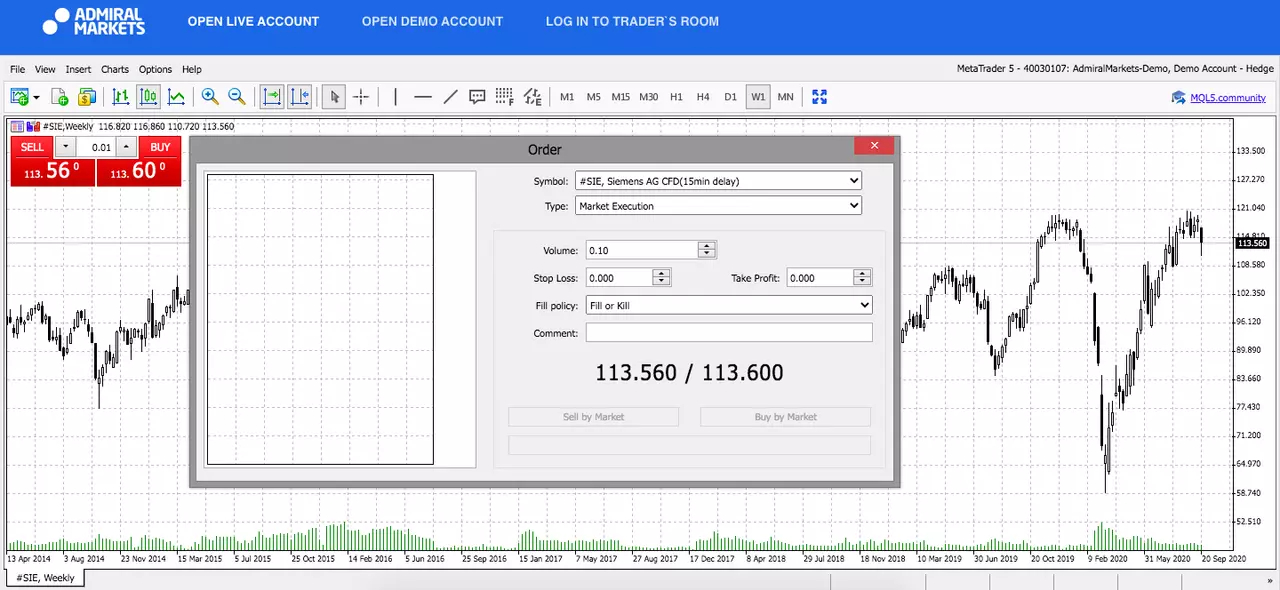Select the H1 timeframe
Screen dimensions: 1280x590
[676, 97]
